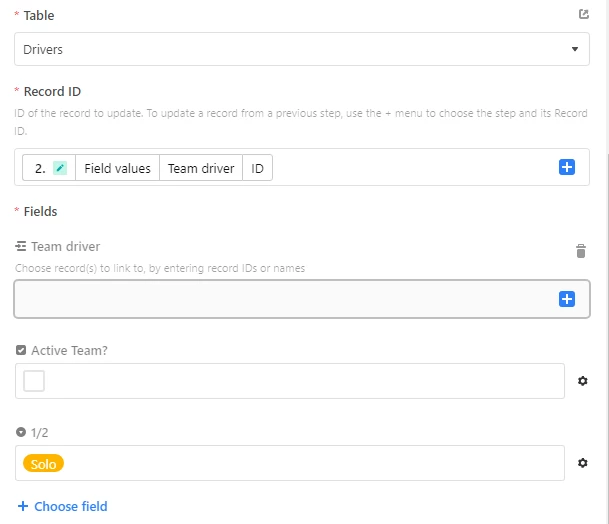The width and height of the screenshot is (609, 524).
Task: Focus the Team driver linked record input
Action: point(302,299)
